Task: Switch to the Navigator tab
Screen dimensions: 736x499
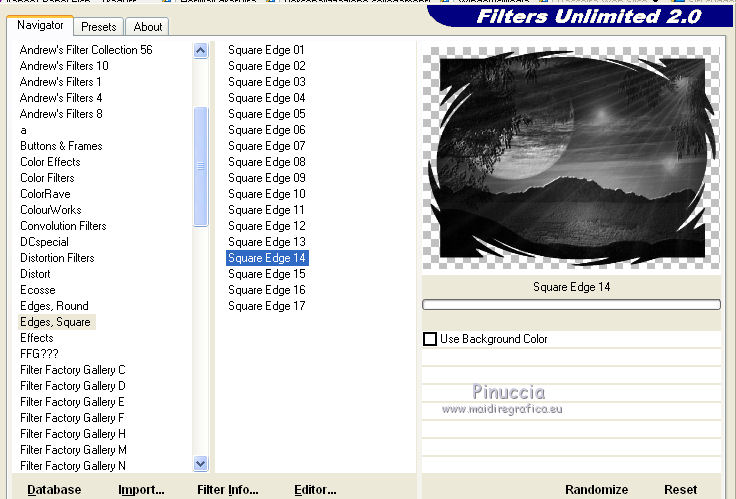Action: [x=40, y=25]
